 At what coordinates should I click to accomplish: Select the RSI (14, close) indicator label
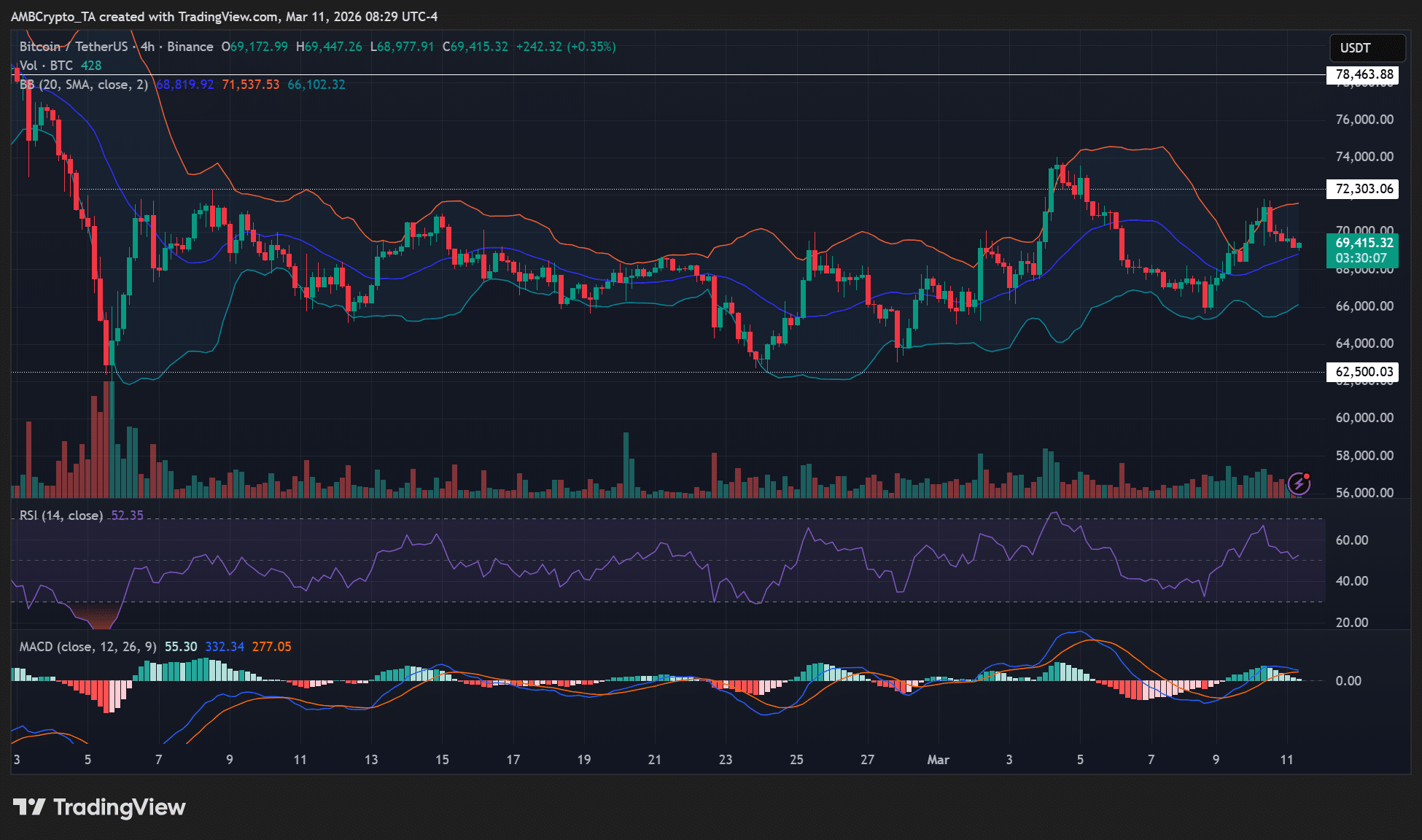coord(61,516)
